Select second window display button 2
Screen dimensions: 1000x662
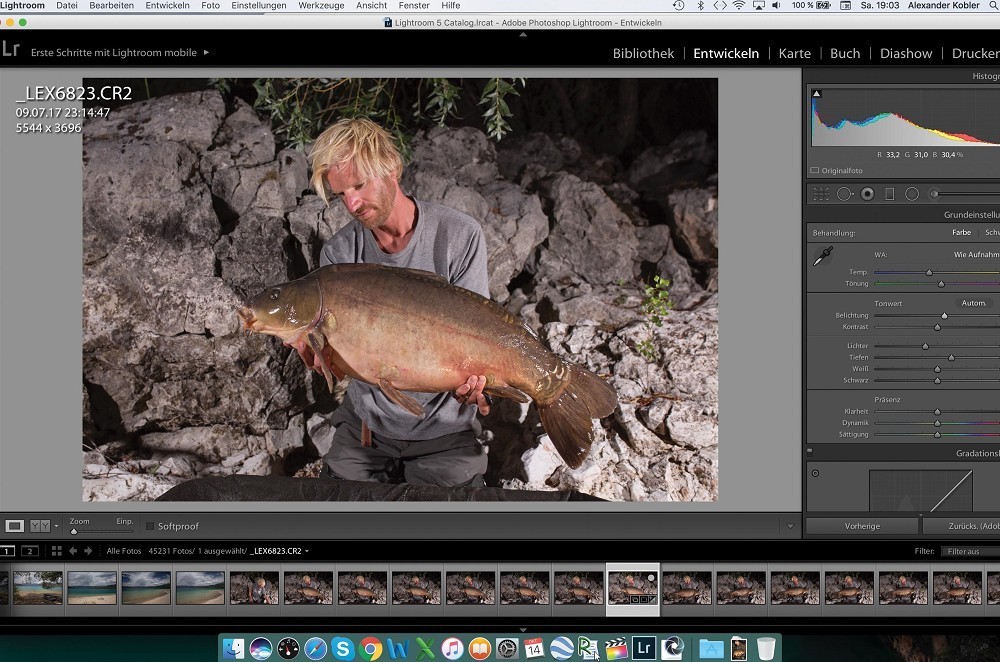pos(30,551)
